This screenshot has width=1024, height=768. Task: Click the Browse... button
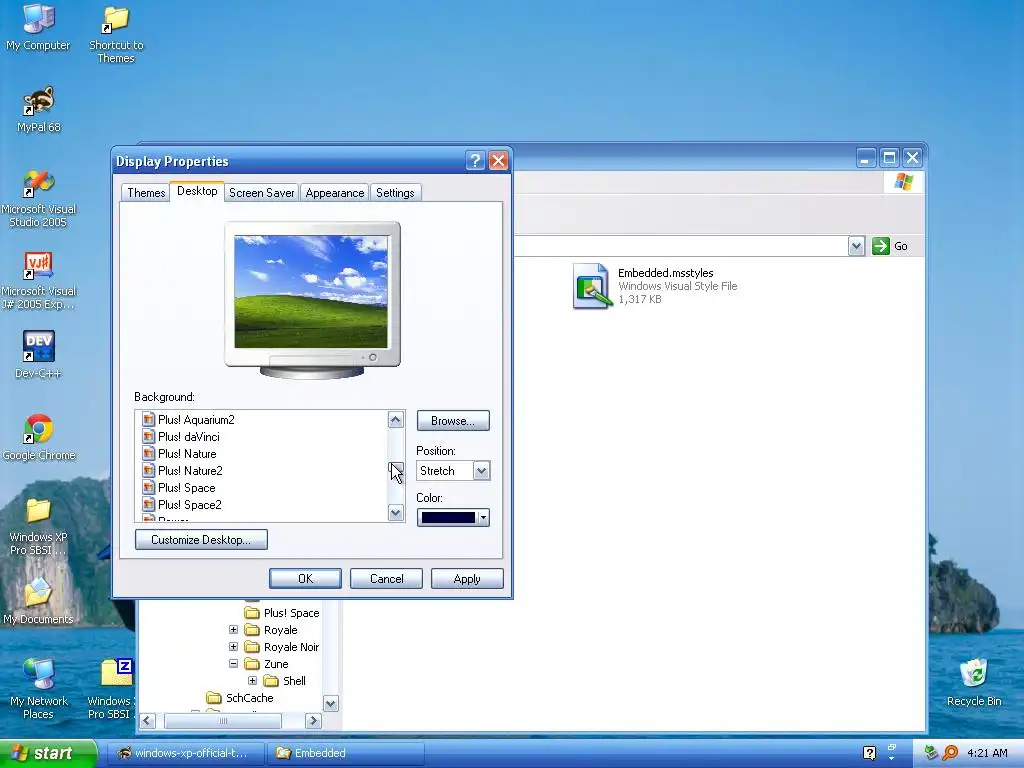(x=453, y=421)
